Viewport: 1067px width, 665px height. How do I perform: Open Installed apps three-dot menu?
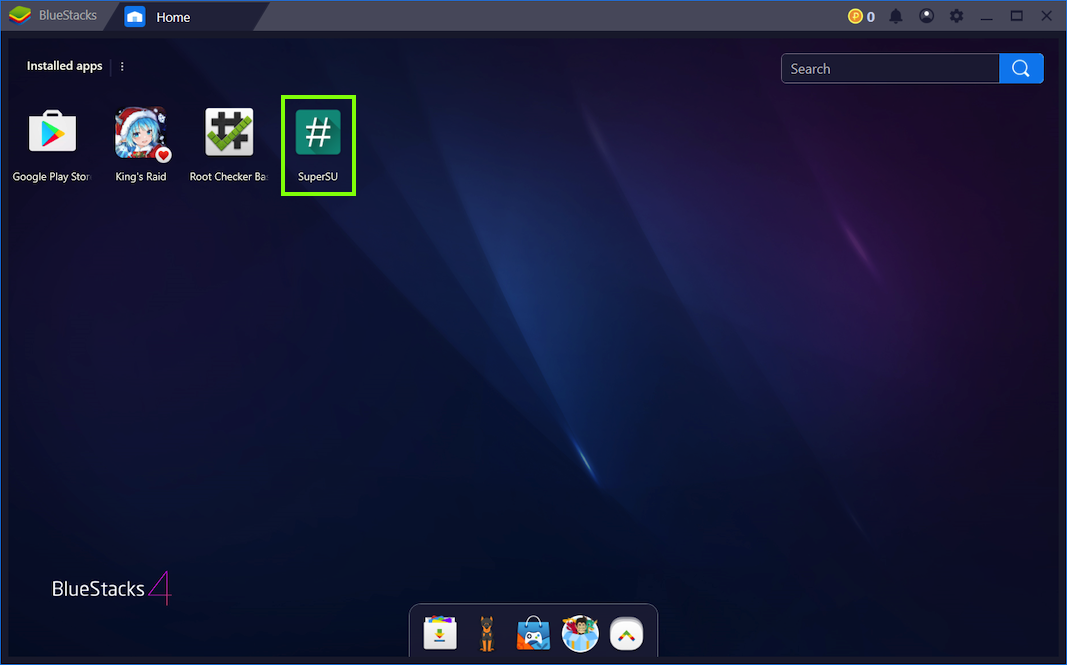[x=122, y=66]
